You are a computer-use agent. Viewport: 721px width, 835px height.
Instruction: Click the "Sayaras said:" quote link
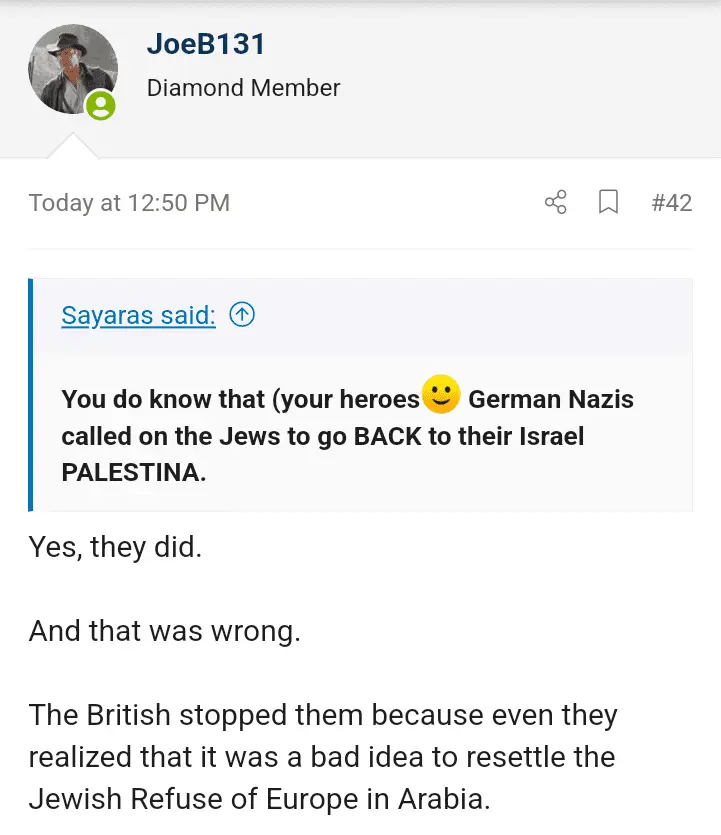pyautogui.click(x=138, y=315)
